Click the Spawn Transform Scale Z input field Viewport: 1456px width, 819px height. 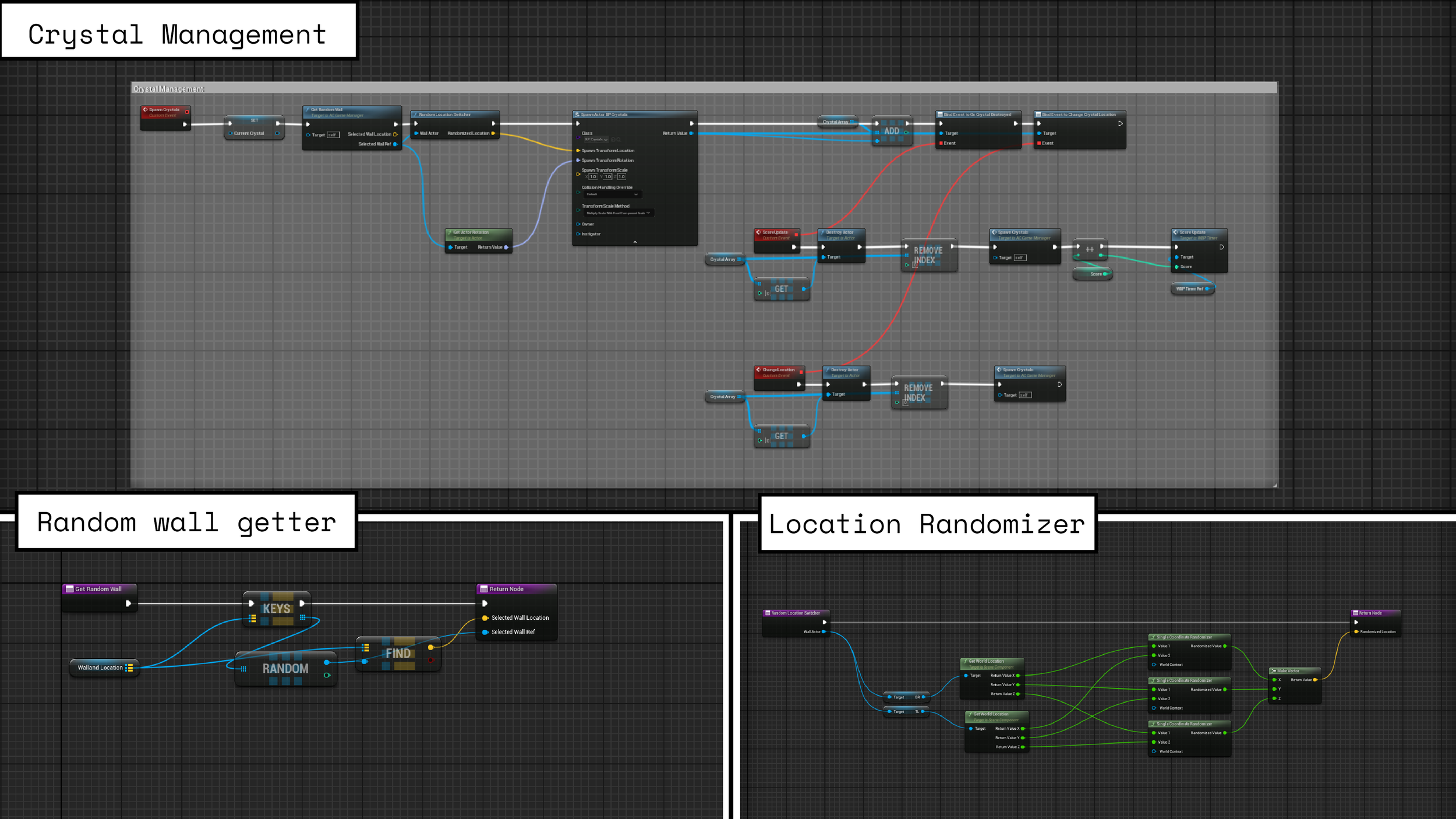[621, 176]
